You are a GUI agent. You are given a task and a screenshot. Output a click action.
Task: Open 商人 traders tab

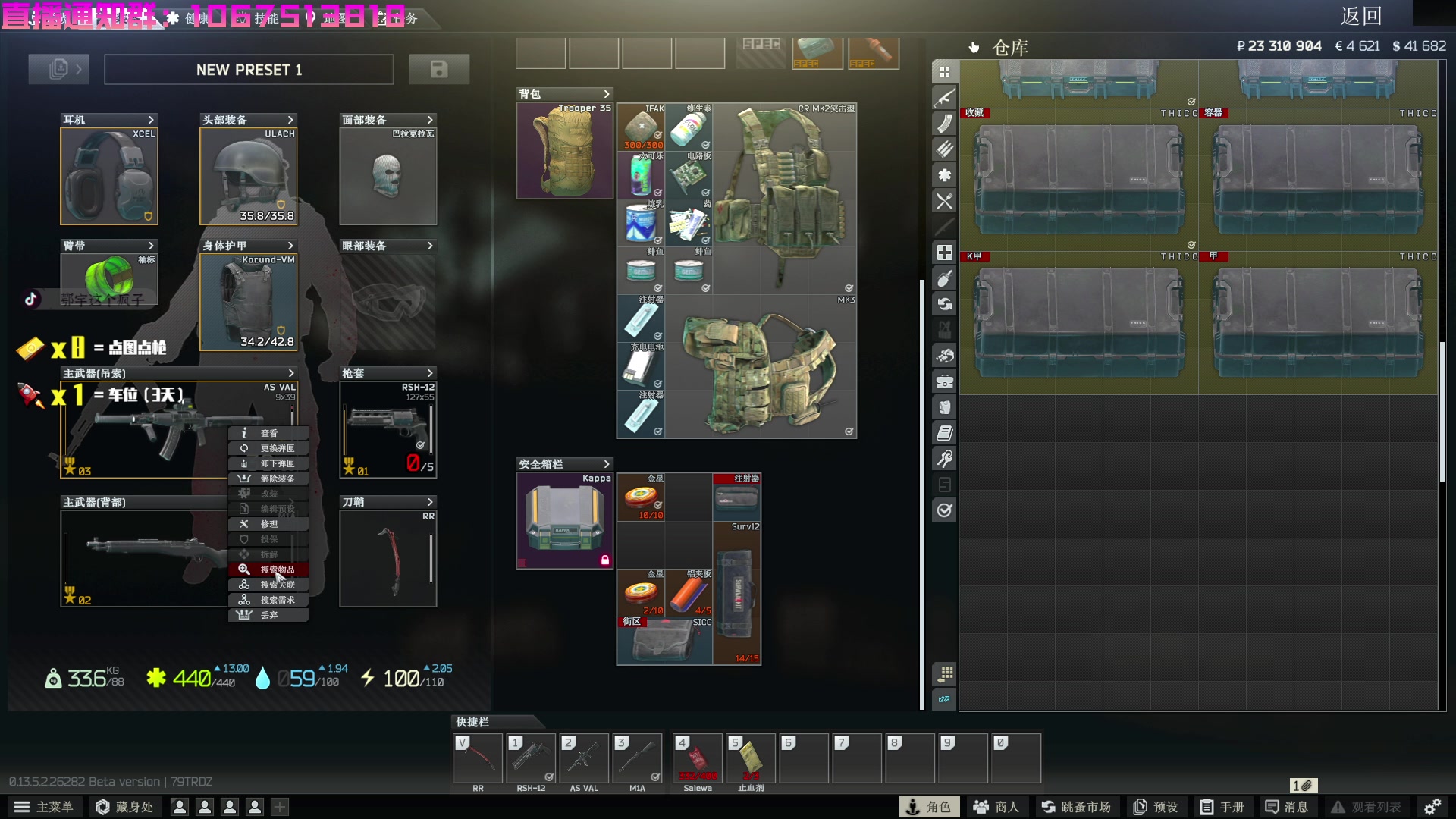coord(996,807)
